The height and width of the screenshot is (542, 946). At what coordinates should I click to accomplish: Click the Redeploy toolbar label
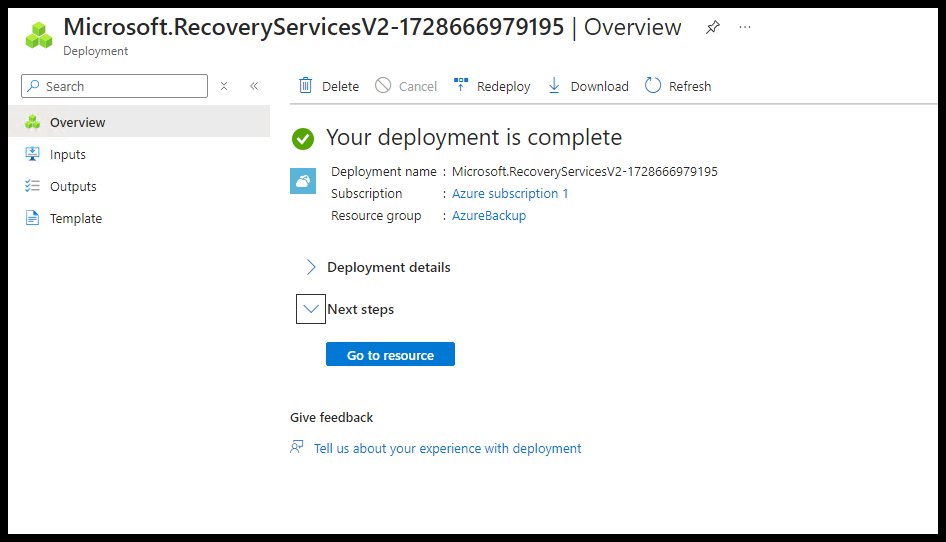pos(503,86)
